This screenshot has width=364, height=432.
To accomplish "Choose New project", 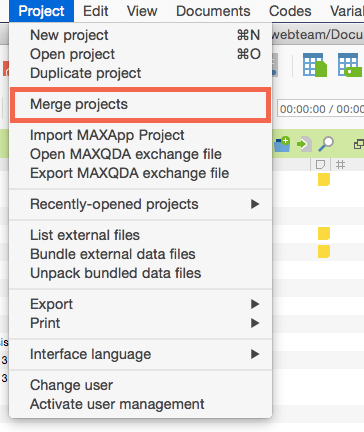I will point(140,35).
